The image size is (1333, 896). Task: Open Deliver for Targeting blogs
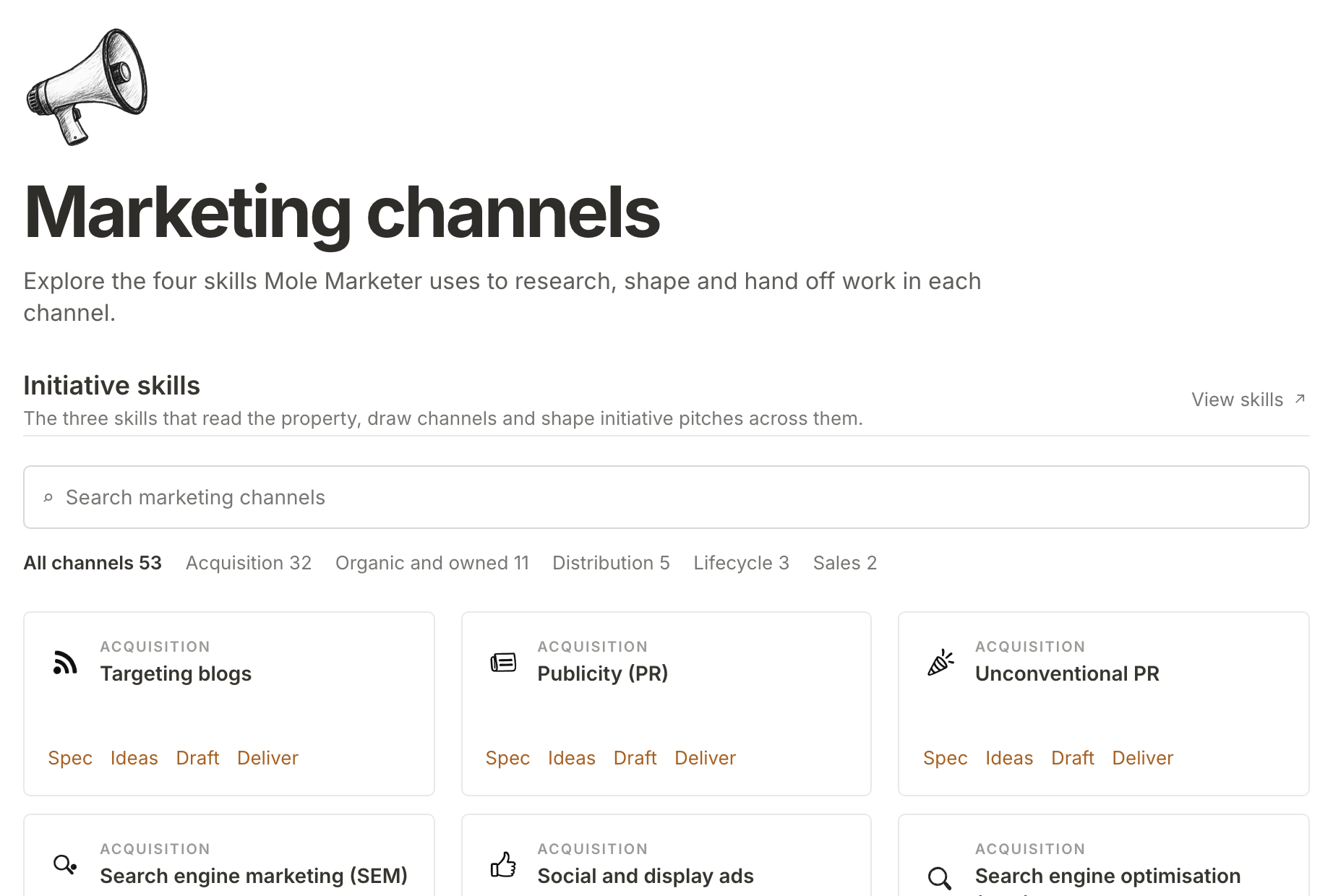tap(268, 758)
